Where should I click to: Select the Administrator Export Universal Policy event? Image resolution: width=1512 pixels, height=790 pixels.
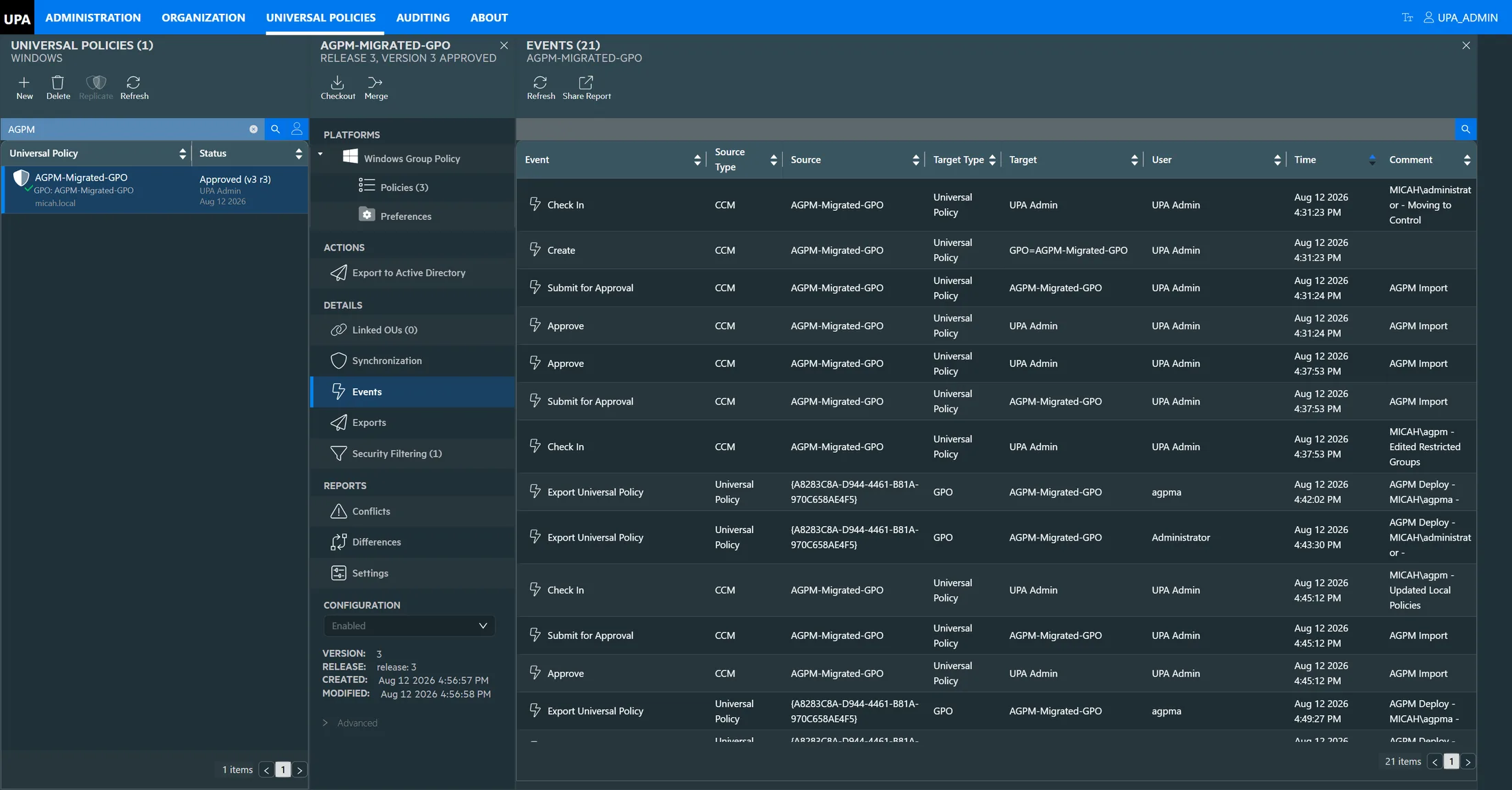pos(997,537)
